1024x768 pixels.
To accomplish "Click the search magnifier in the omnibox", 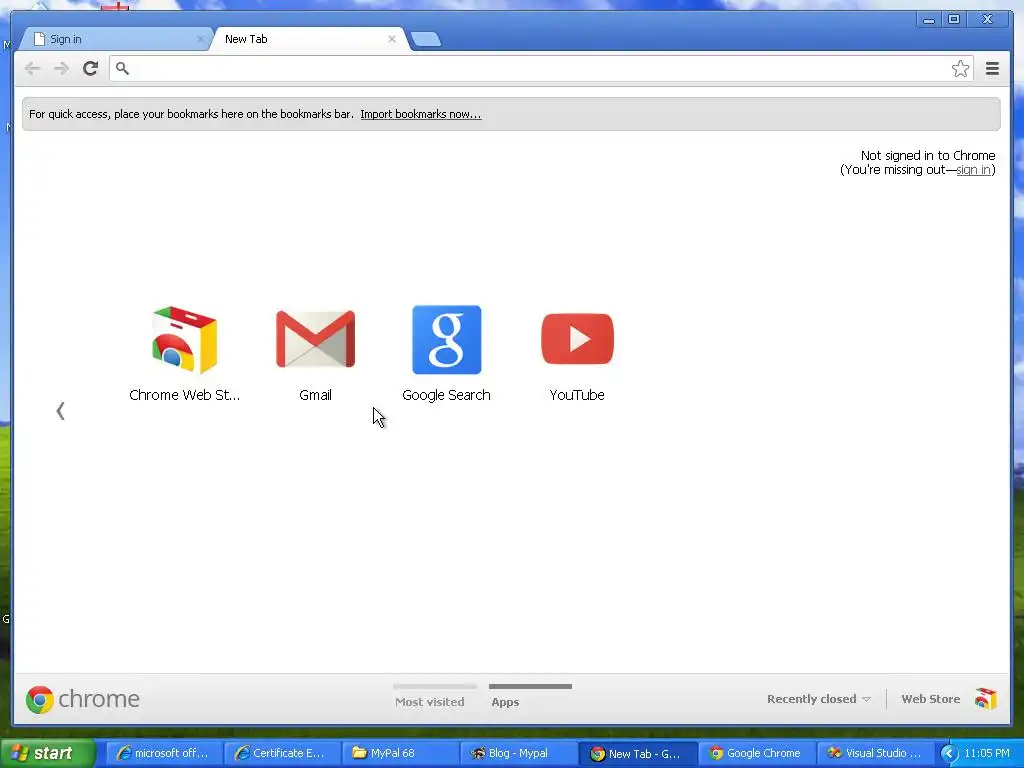I will pos(122,68).
